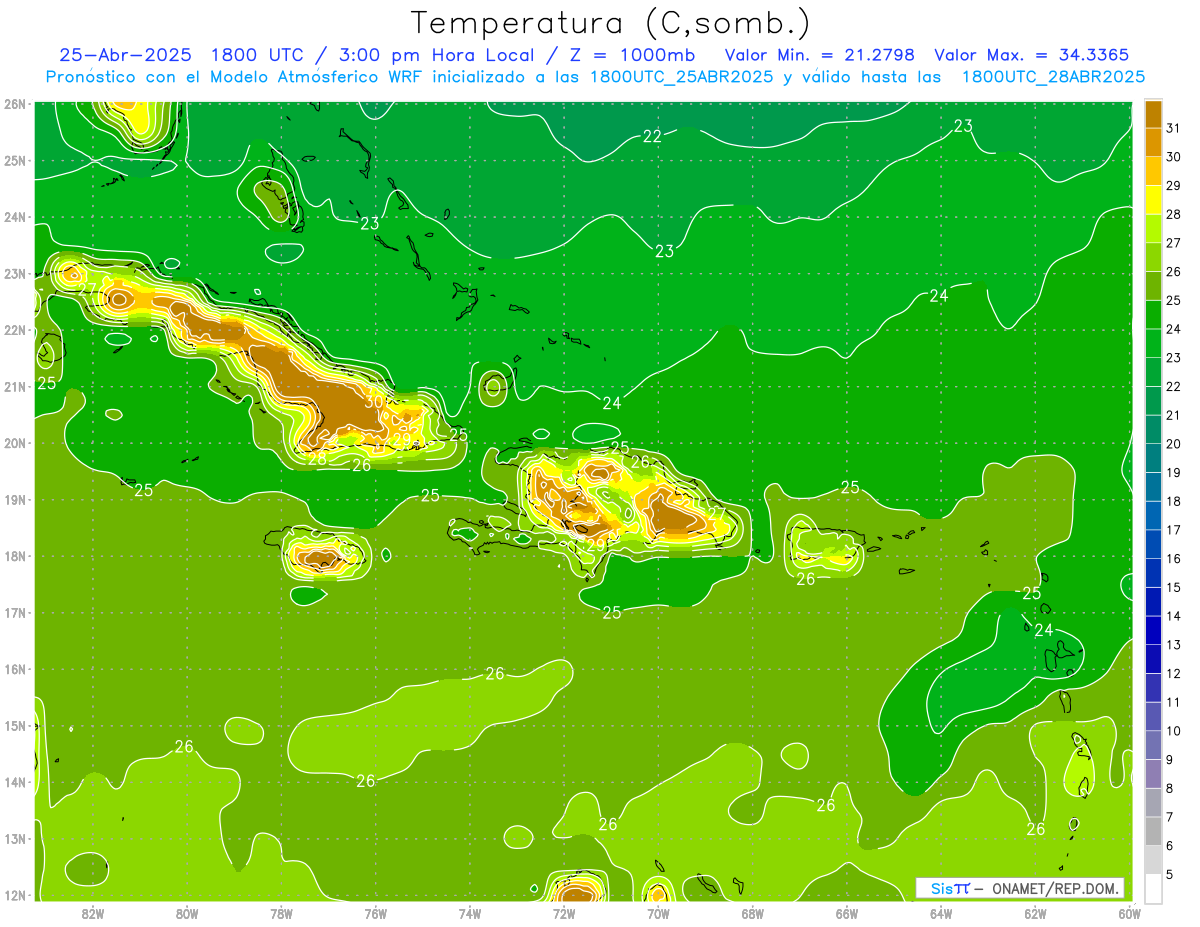Screen dimensions: 1200x927
Task: Click the 17N latitude axis label
Action: click(x=15, y=612)
